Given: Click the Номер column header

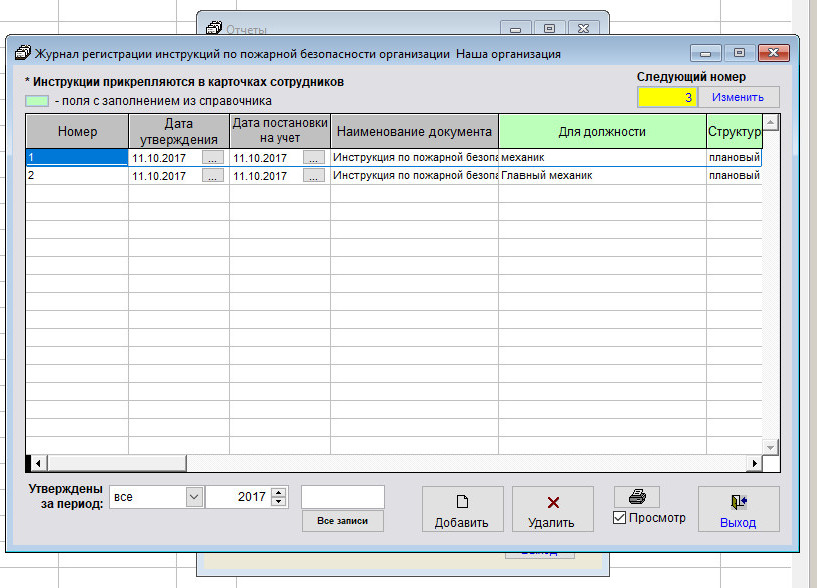Looking at the screenshot, I should pos(77,132).
